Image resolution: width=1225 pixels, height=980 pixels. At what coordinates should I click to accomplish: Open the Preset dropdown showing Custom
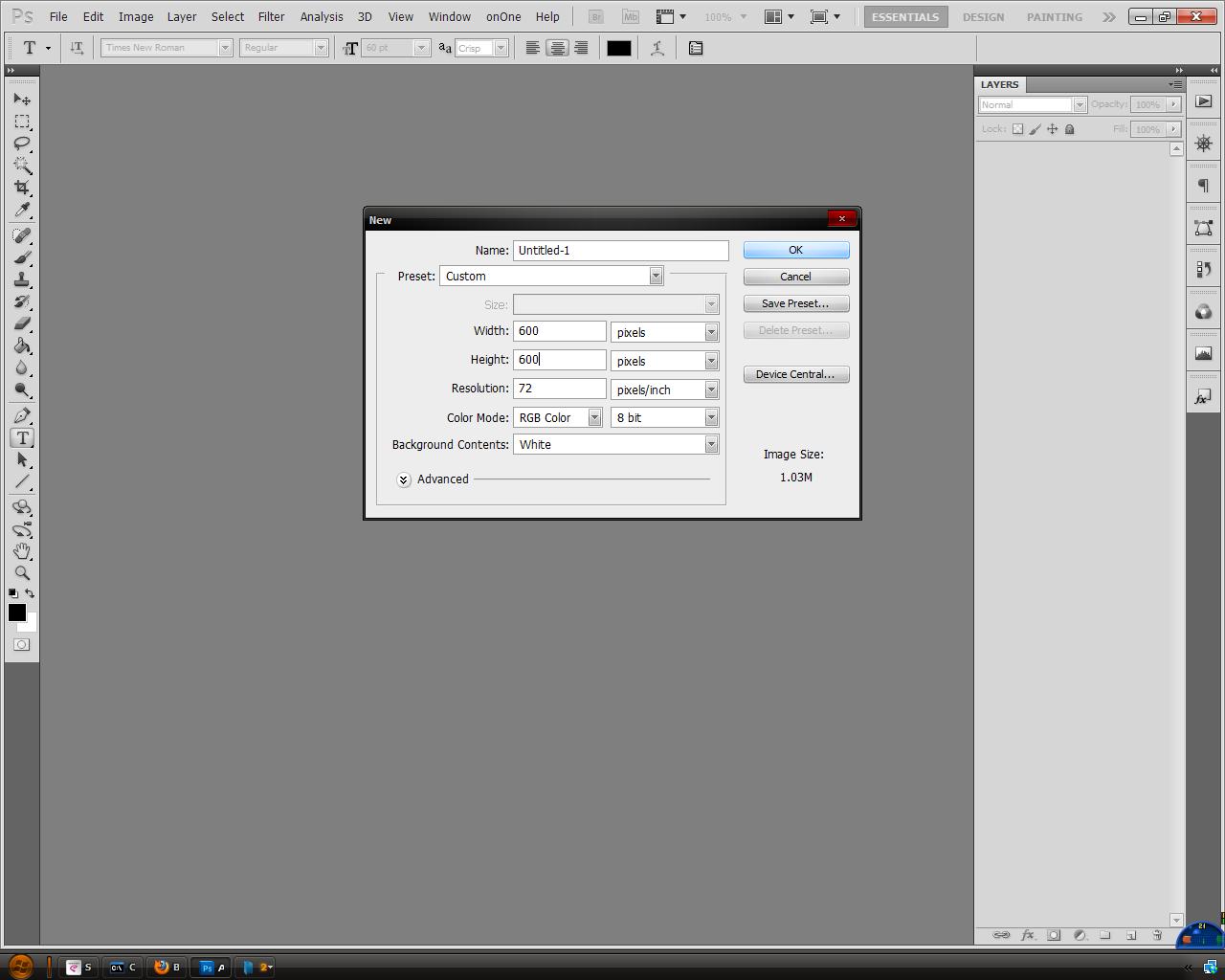click(551, 276)
